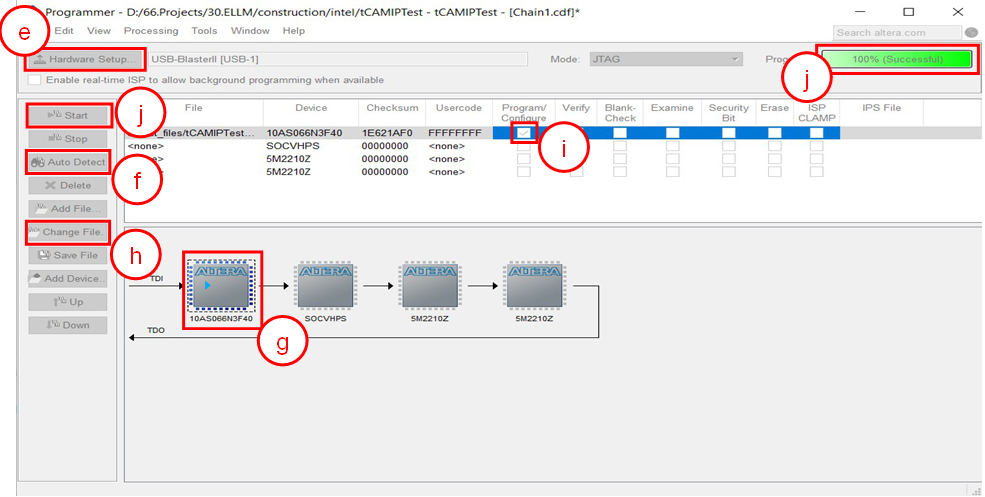The image size is (985, 497).
Task: Click the Add File button
Action: [x=68, y=209]
